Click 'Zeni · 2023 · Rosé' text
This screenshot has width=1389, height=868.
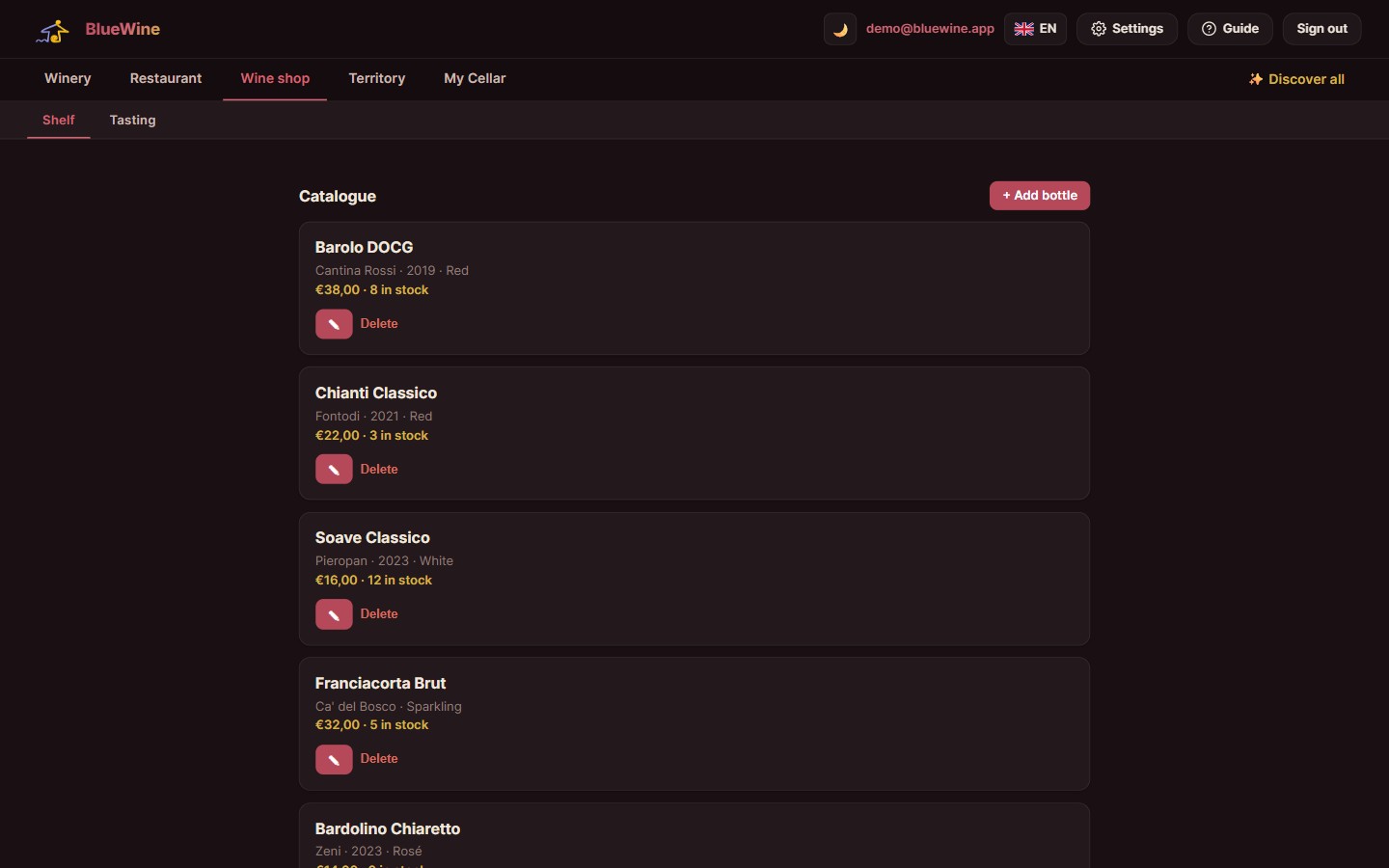(x=368, y=852)
